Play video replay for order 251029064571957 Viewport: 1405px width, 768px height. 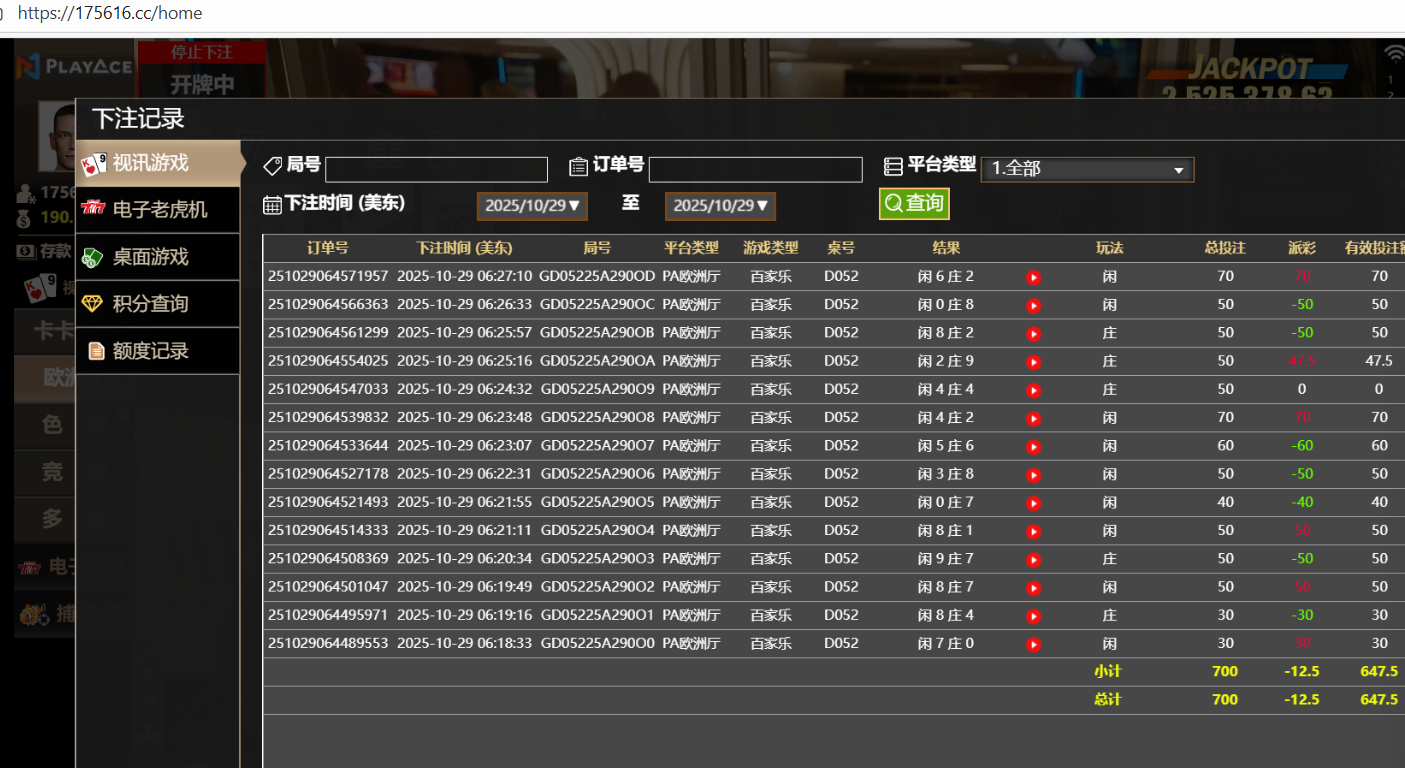[1033, 277]
